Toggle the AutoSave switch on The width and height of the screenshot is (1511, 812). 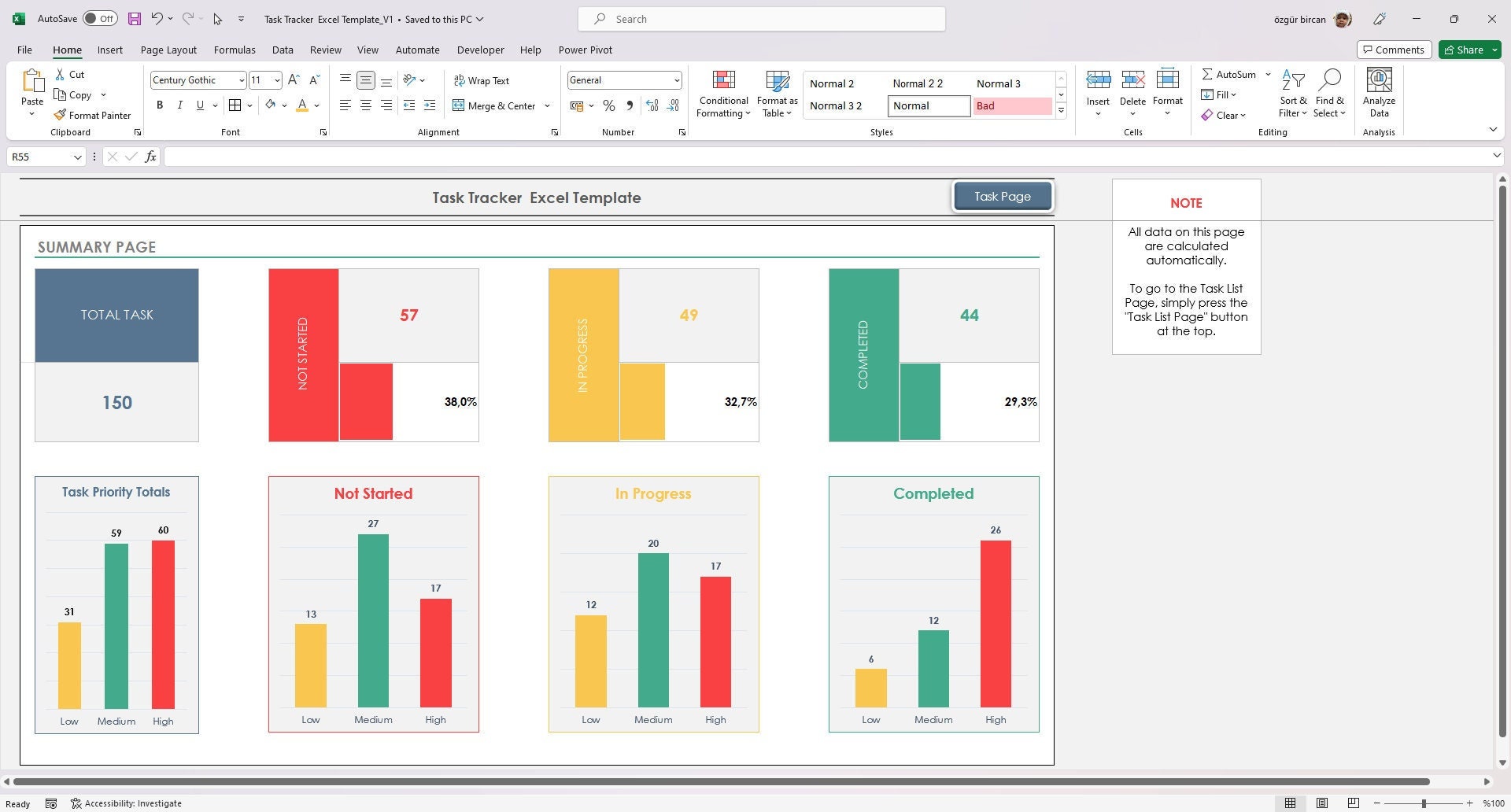[x=100, y=17]
